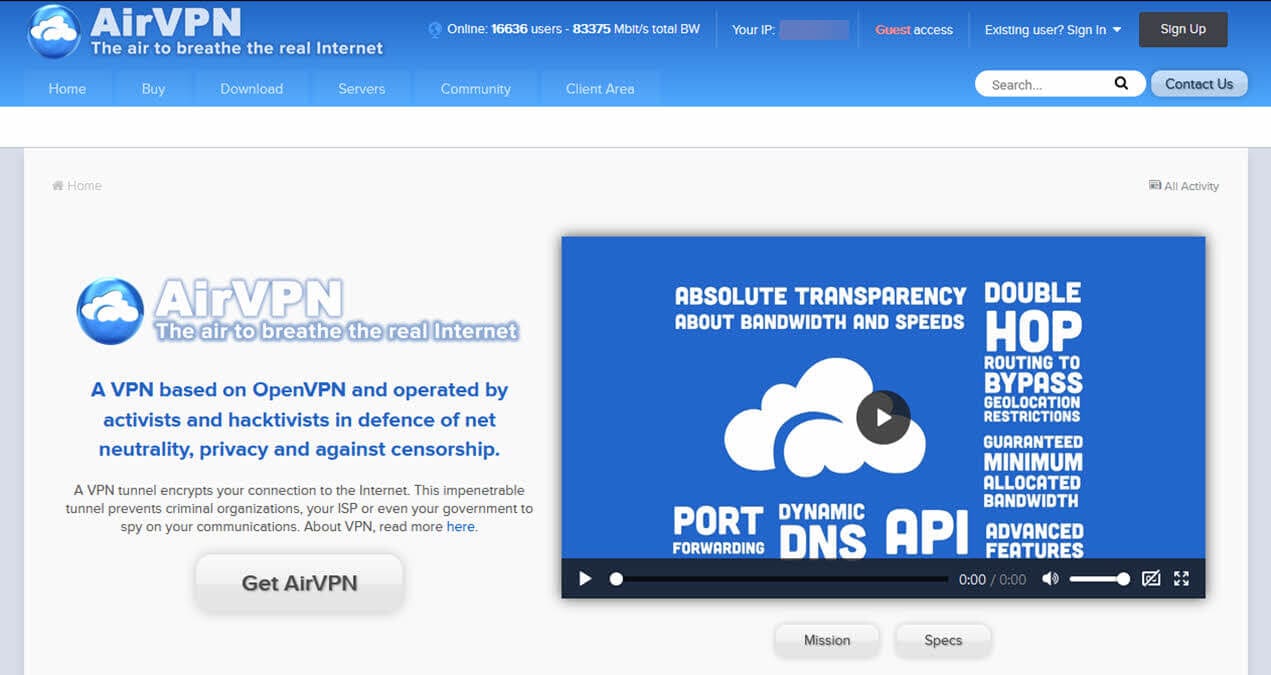Mute the video using the speaker icon
Viewport: 1271px width, 675px height.
tap(1050, 579)
